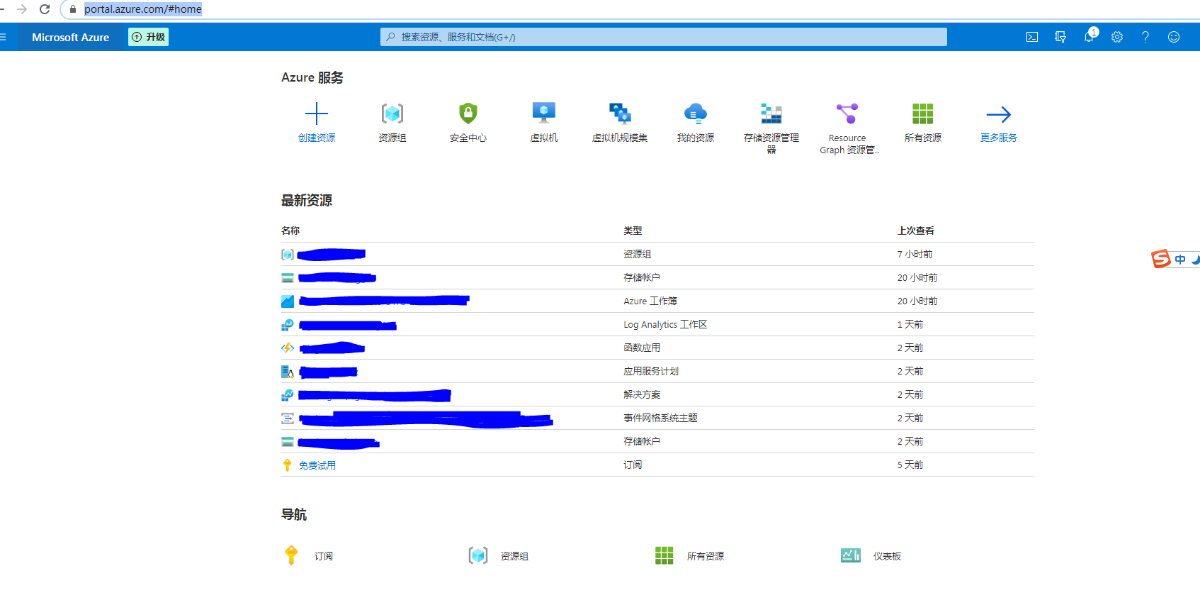Open the redacted Log Analytics 工作区 resource

click(x=347, y=324)
